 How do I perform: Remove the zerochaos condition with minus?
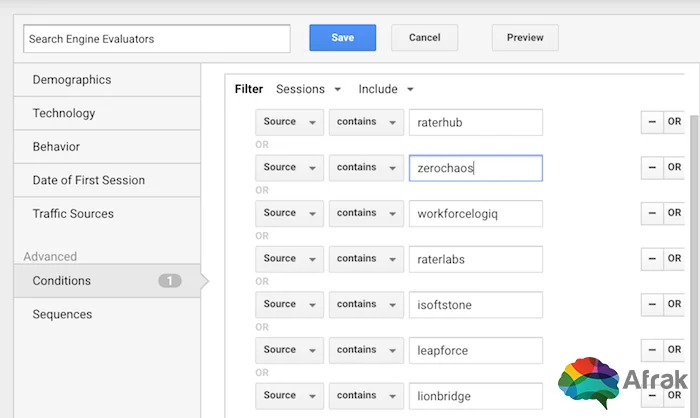[652, 167]
